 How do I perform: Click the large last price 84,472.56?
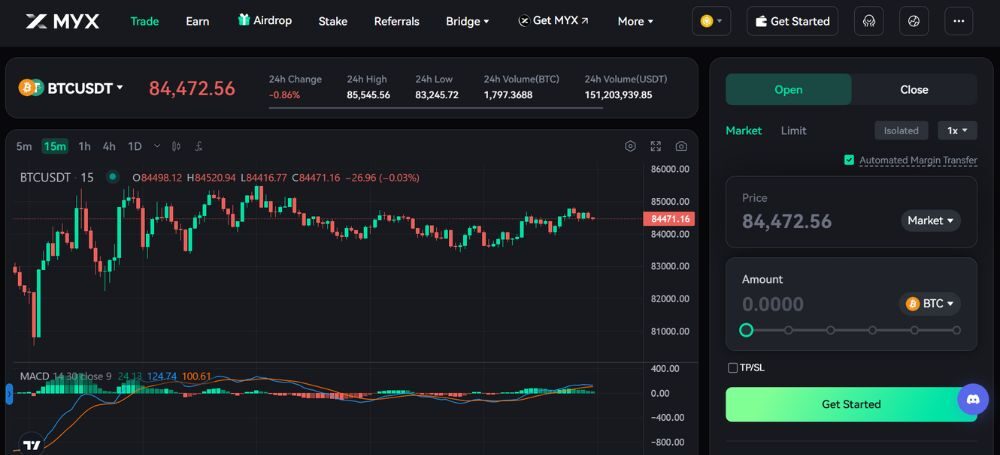coord(192,88)
